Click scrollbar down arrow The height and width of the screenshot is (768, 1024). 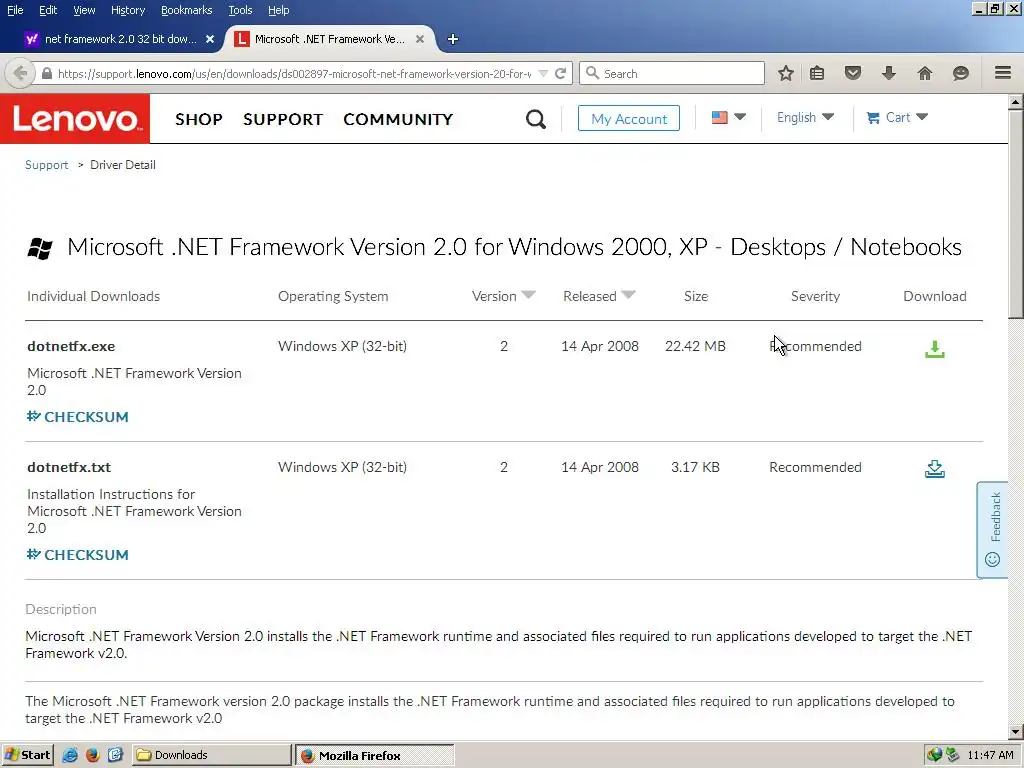[1016, 731]
